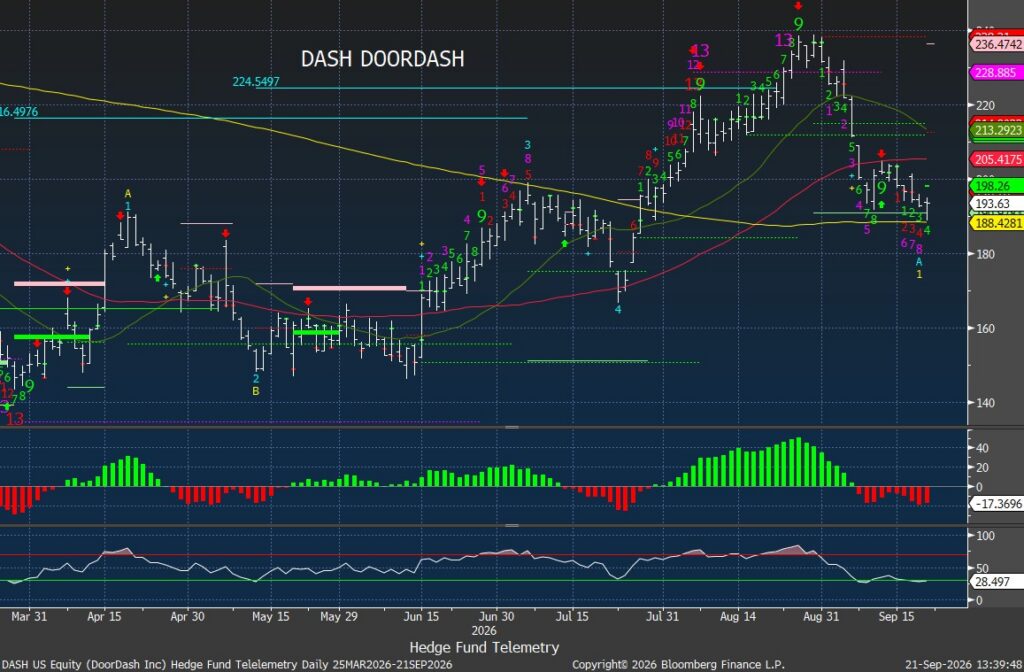Click the magenta 228.885 price level tag
This screenshot has width=1024, height=672.
coord(995,72)
